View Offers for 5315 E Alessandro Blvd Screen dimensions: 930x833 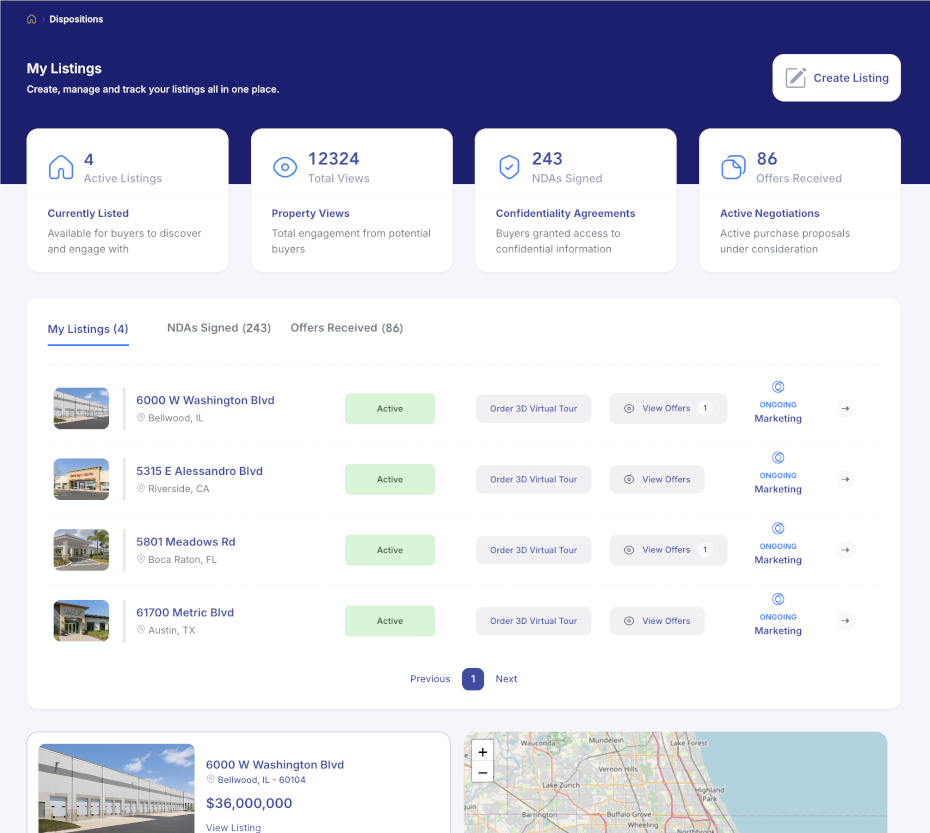[x=657, y=479]
